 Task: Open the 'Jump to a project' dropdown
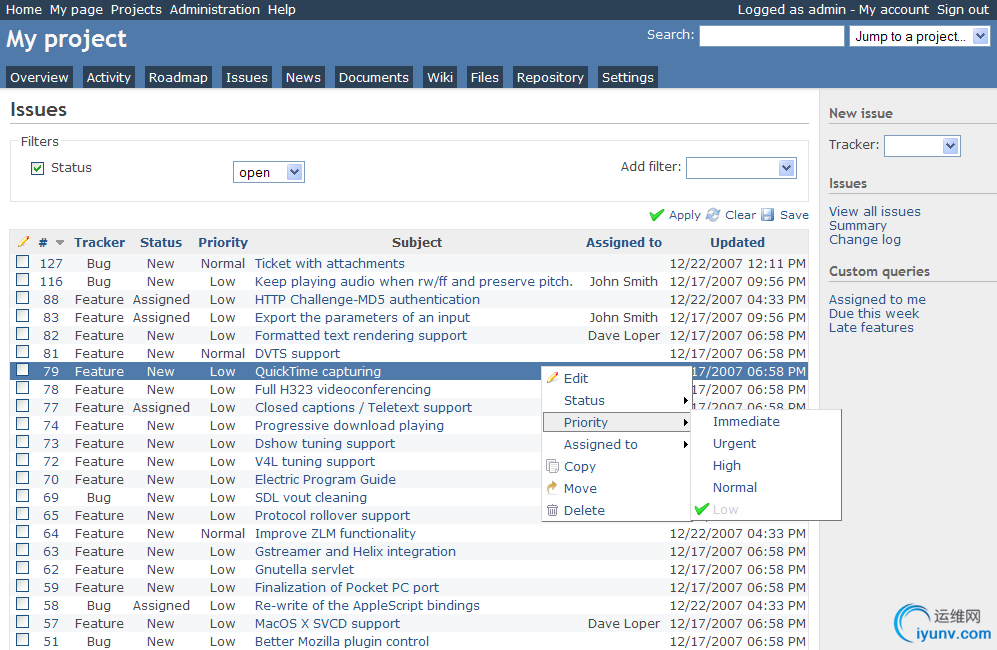click(919, 36)
